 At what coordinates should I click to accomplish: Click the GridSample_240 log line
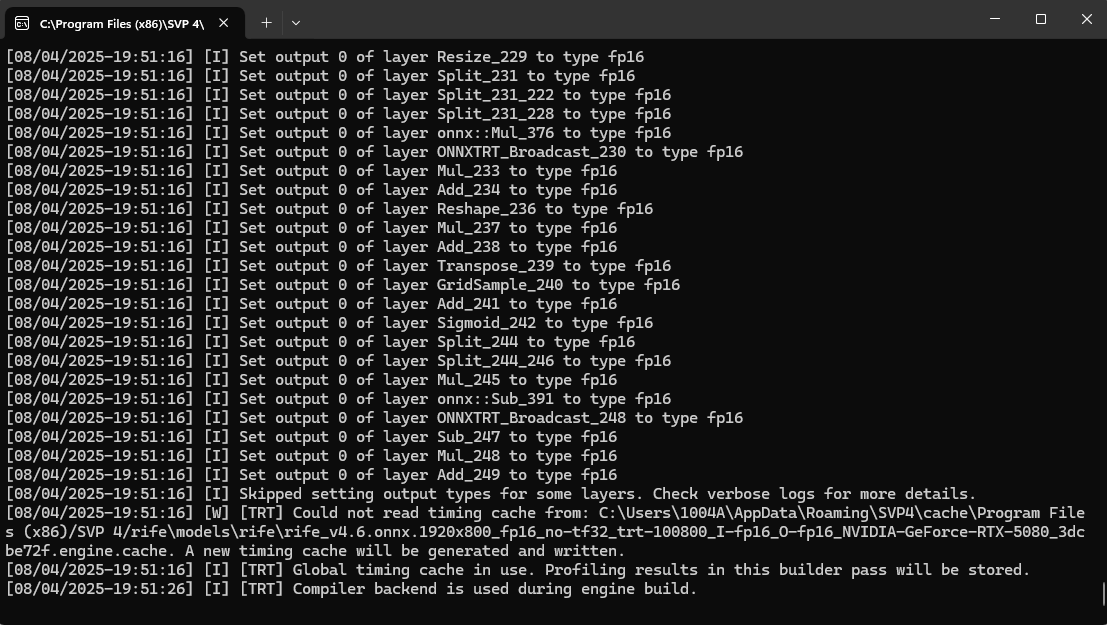[343, 285]
